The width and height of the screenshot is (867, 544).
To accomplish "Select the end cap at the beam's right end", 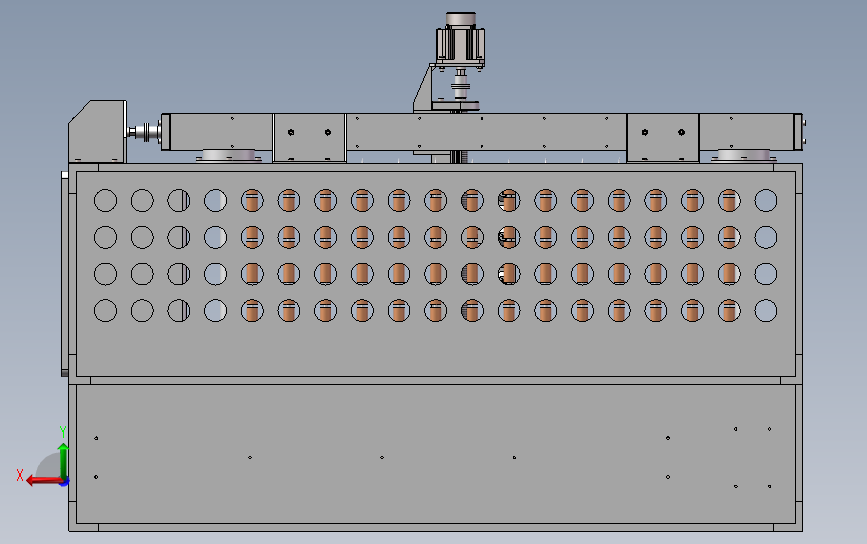I will click(799, 132).
